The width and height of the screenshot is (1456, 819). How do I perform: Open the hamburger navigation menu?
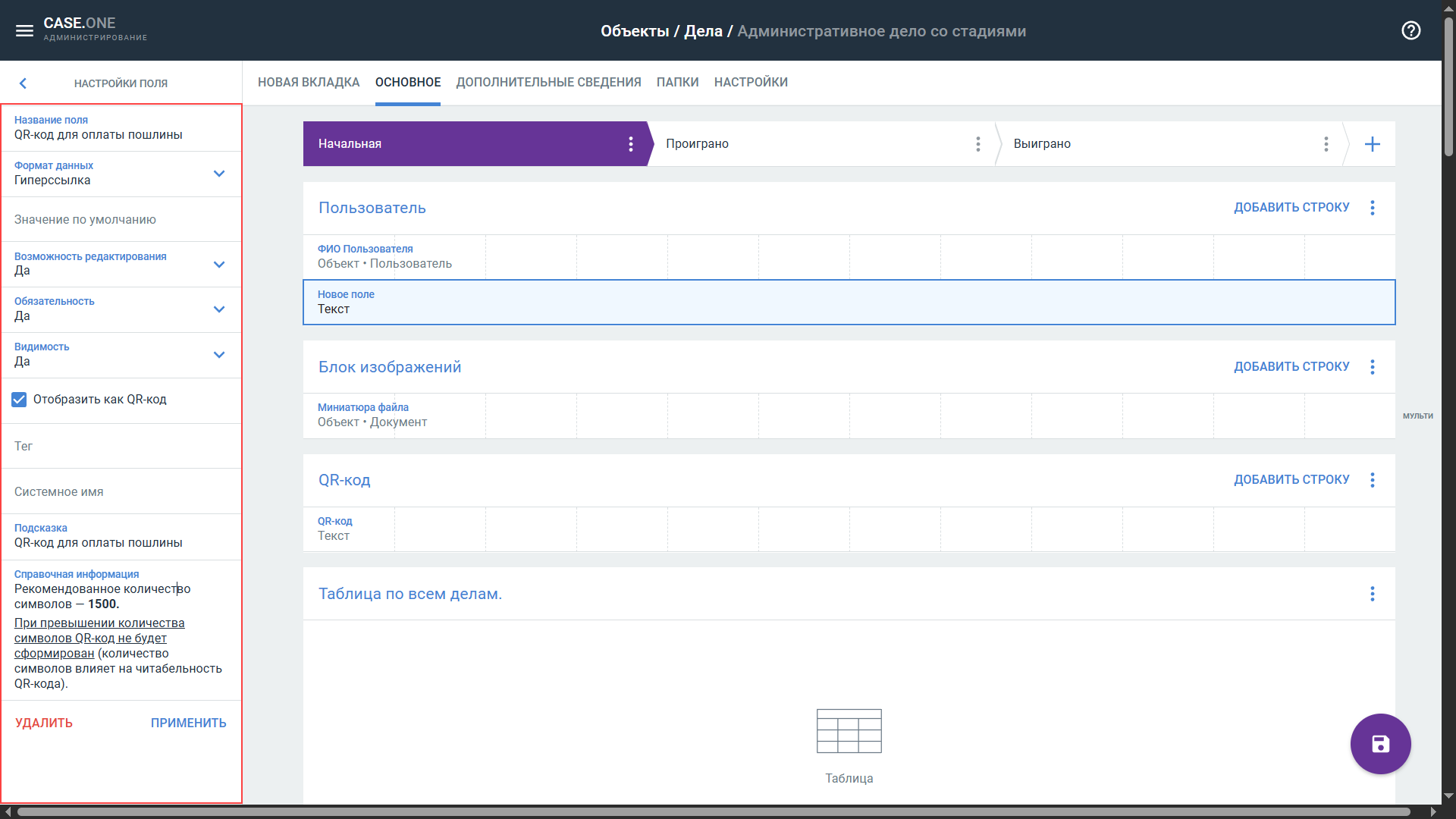pyautogui.click(x=24, y=30)
